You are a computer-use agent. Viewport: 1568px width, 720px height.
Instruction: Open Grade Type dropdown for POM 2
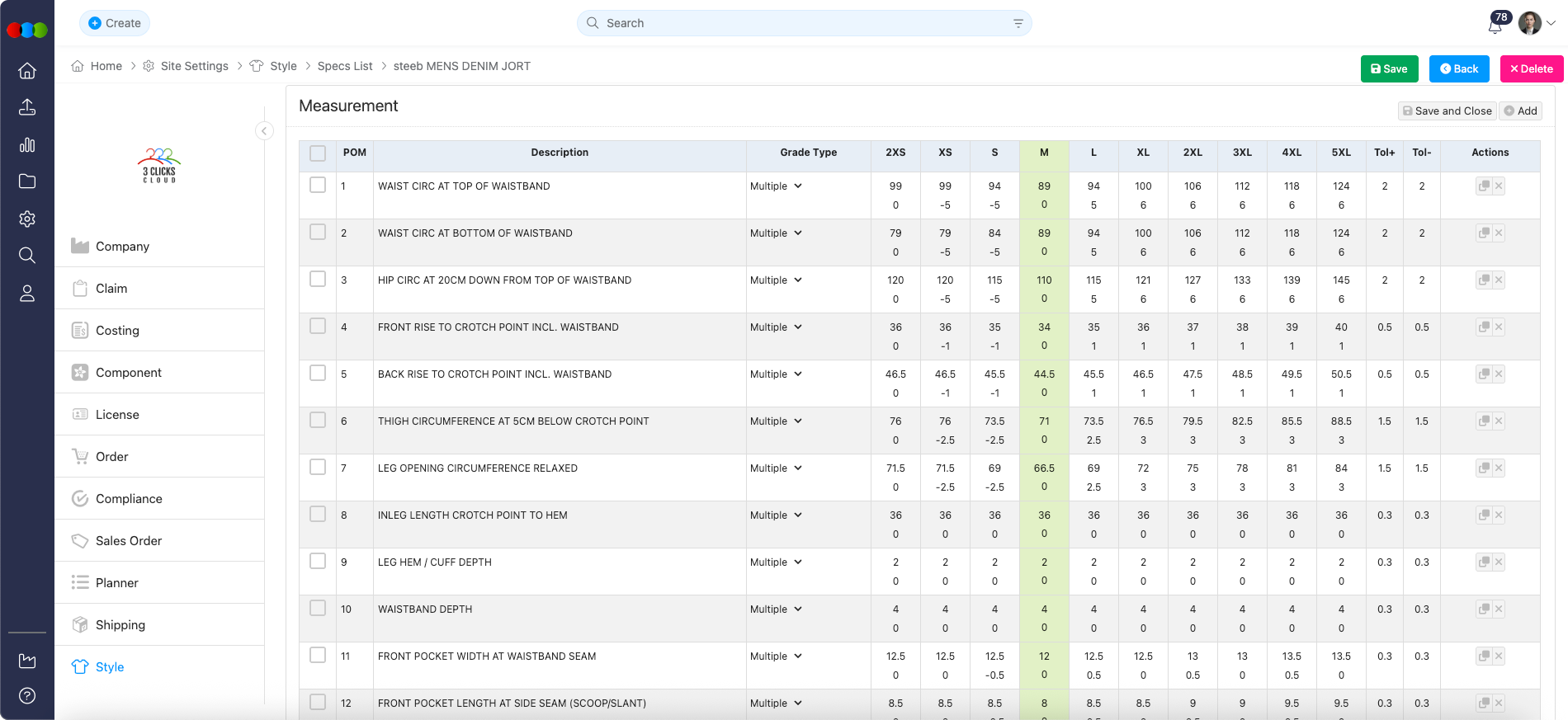(x=776, y=233)
